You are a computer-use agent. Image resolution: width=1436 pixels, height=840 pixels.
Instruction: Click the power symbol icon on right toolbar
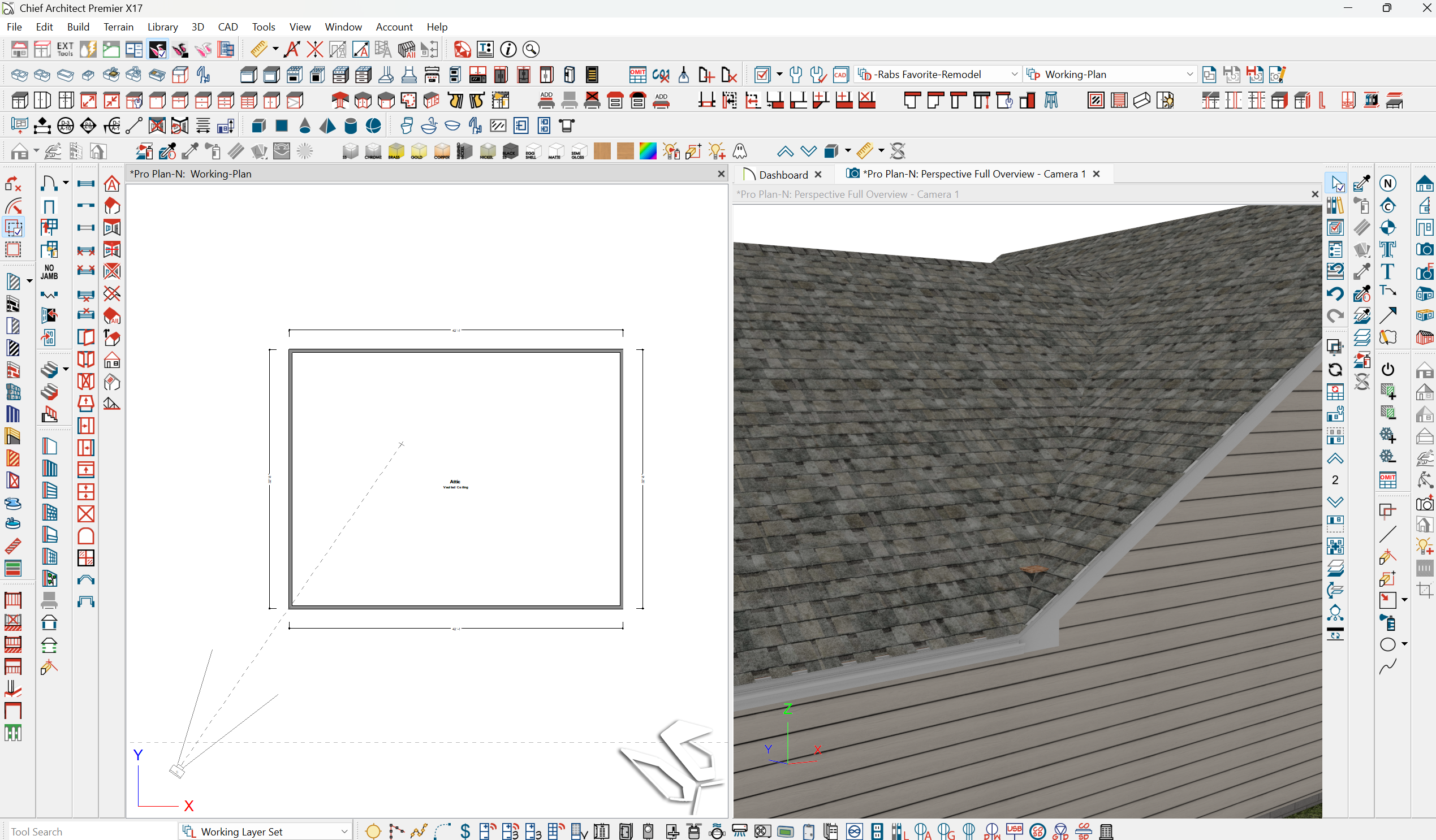1387,369
